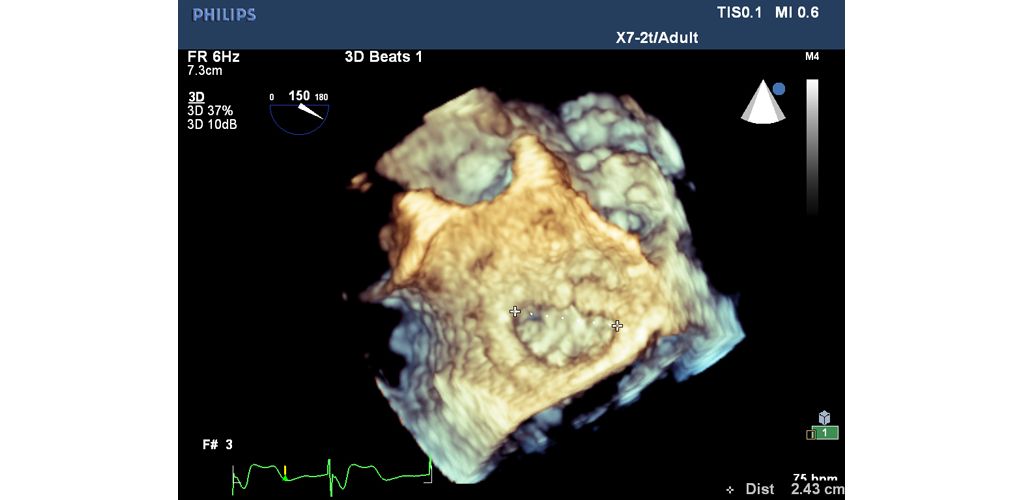Select the MI 0.6 mechanical index reading
Screen dimensions: 1024x500
(797, 12)
